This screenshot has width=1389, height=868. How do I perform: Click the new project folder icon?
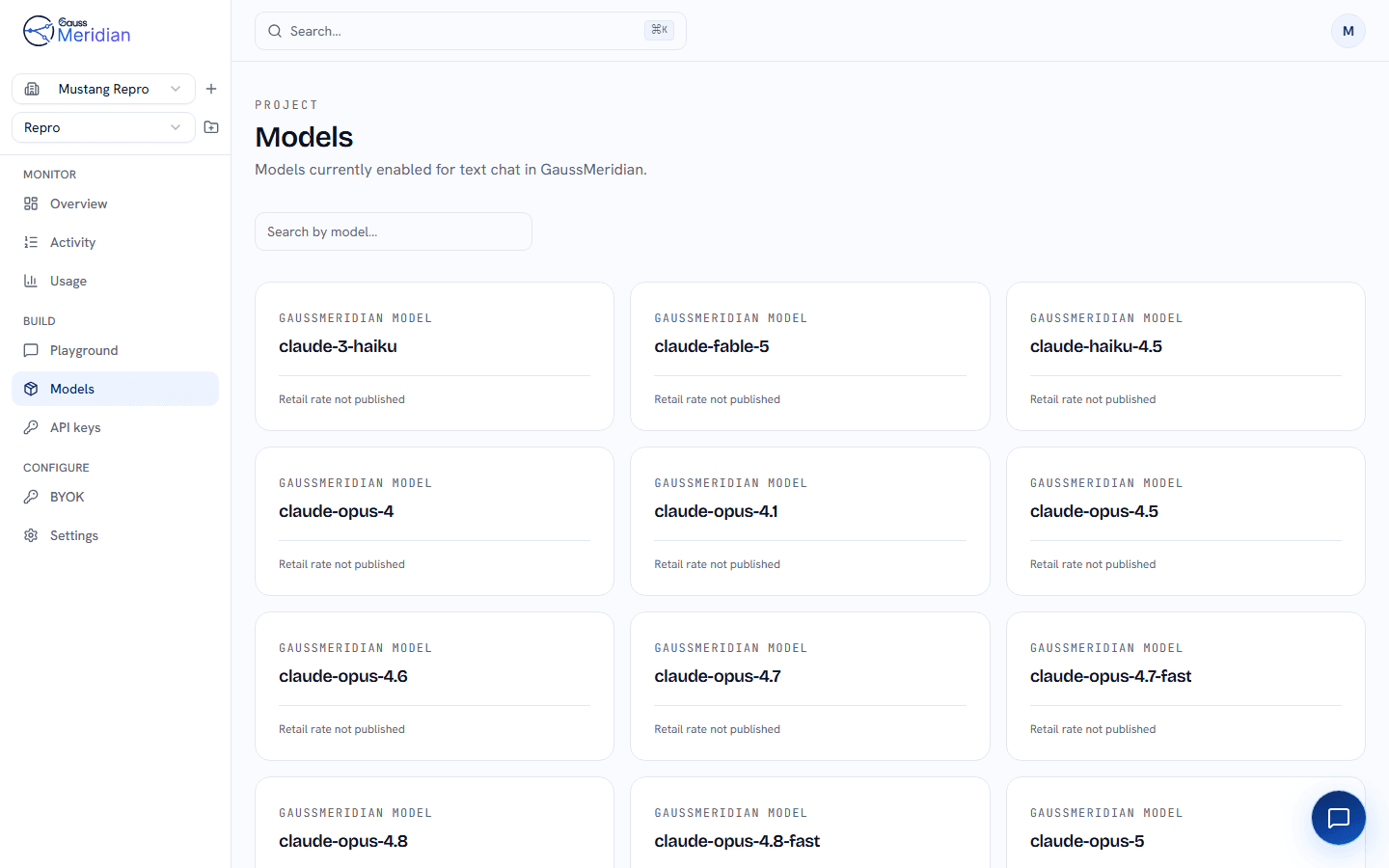tap(211, 127)
